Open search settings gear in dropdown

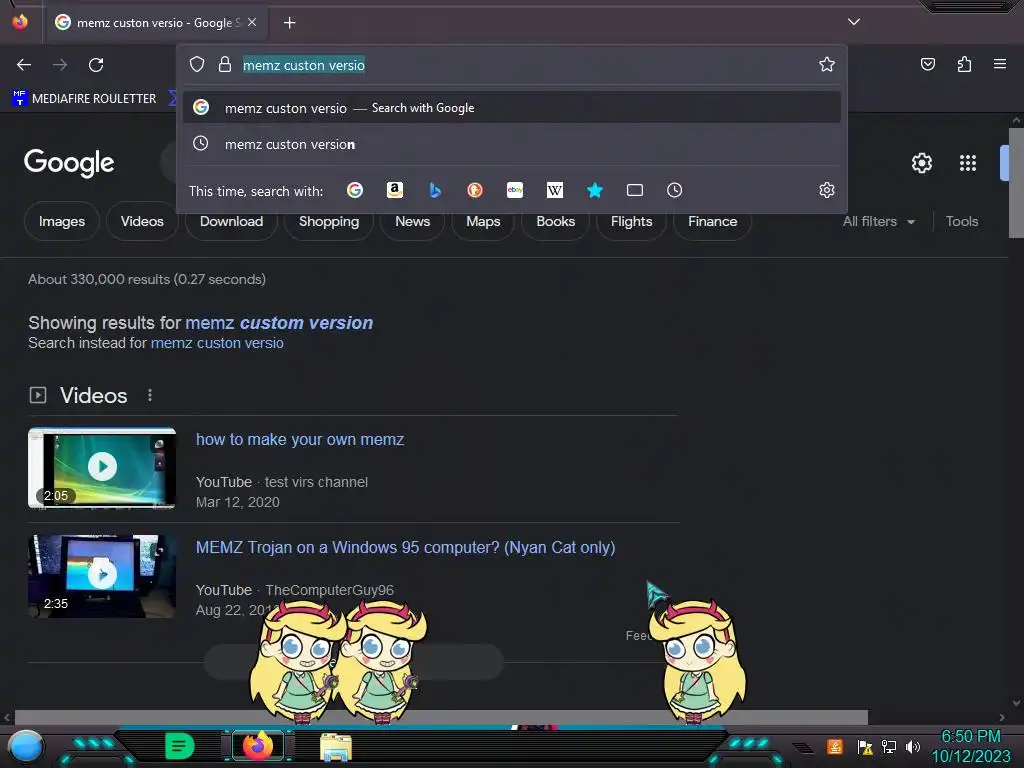(827, 190)
